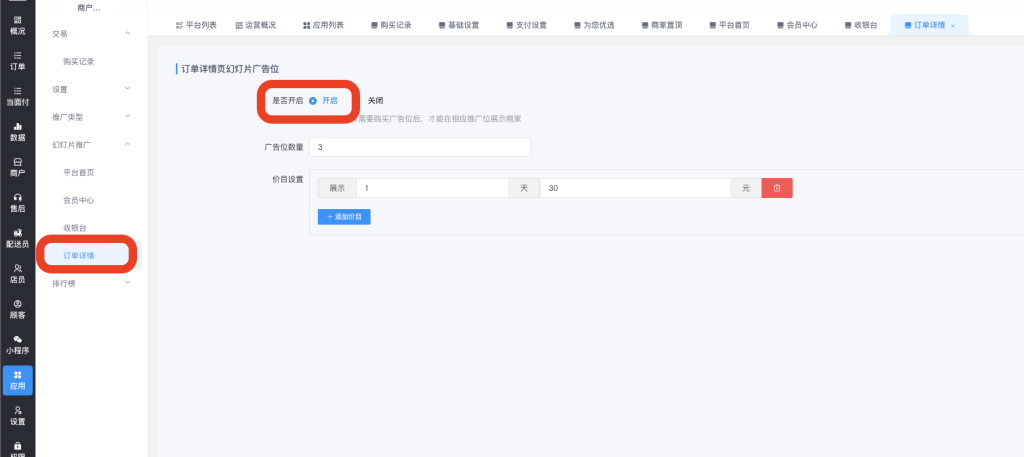Screen dimensions: 1024x457
Task: Close the 订单详情 tab
Action: point(953,25)
